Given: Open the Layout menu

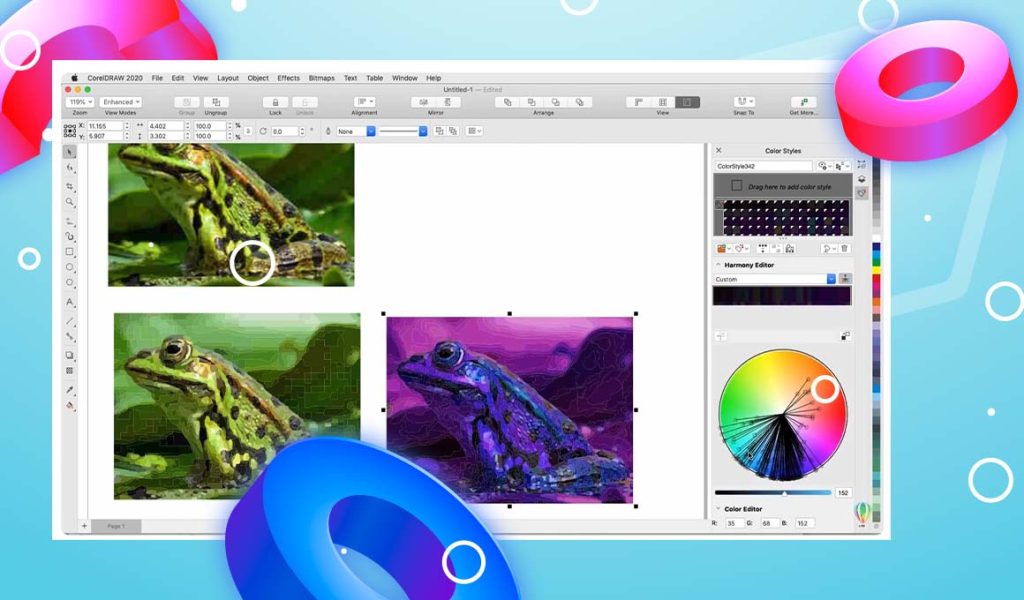Looking at the screenshot, I should coord(228,78).
